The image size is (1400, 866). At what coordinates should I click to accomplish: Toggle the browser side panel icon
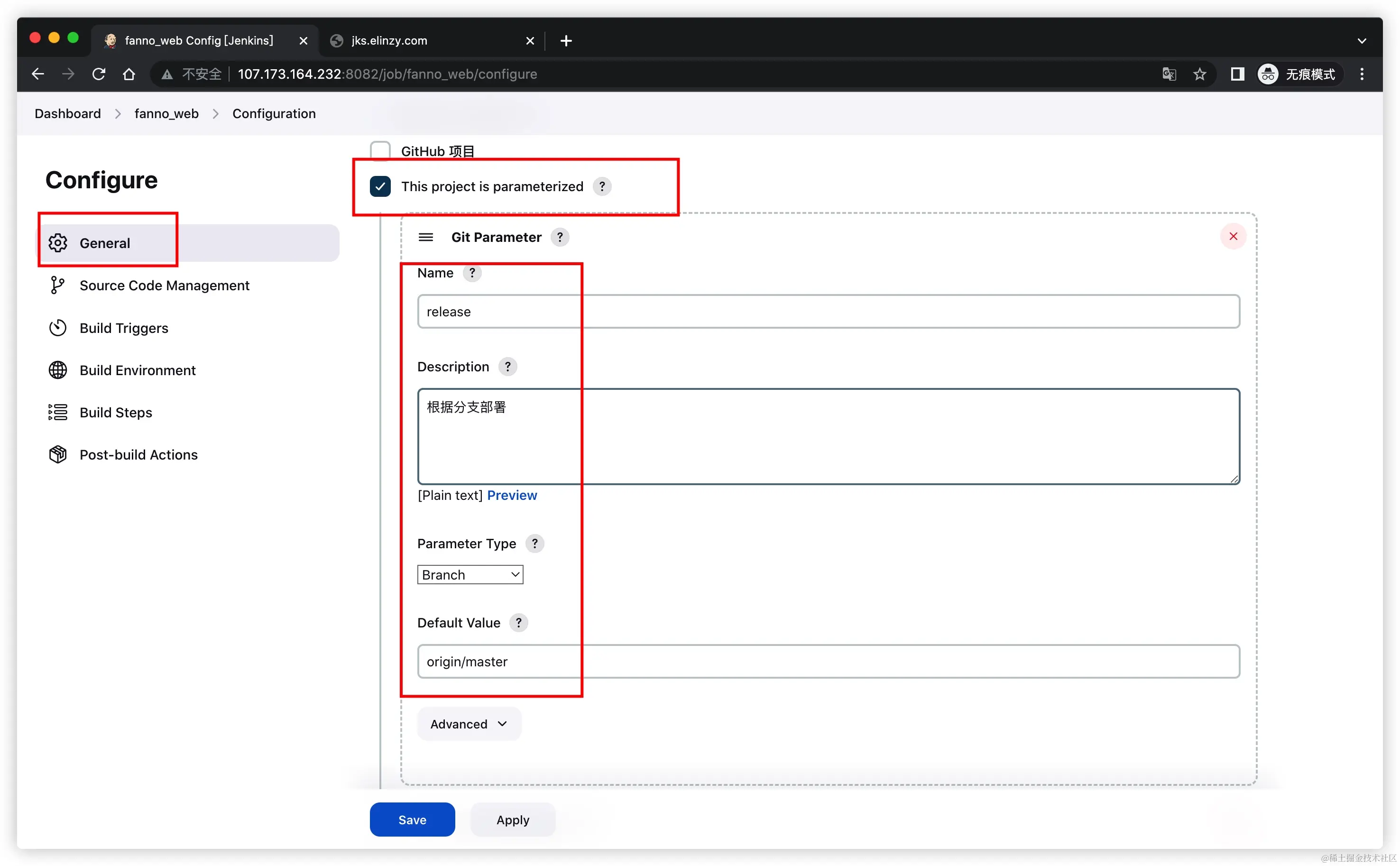point(1237,74)
